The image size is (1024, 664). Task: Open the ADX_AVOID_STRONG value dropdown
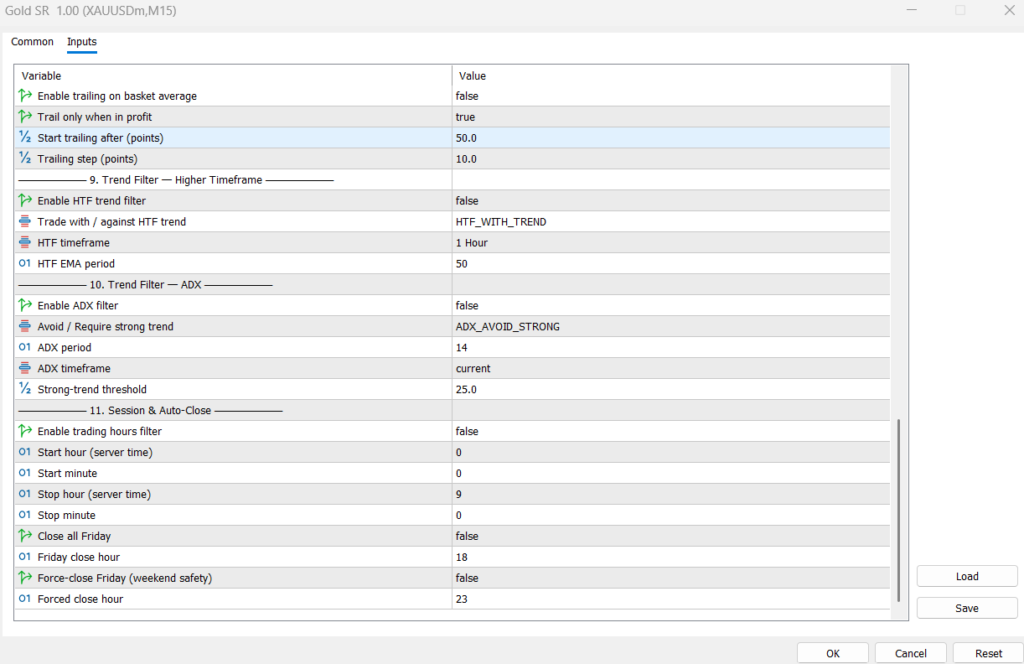tap(671, 326)
